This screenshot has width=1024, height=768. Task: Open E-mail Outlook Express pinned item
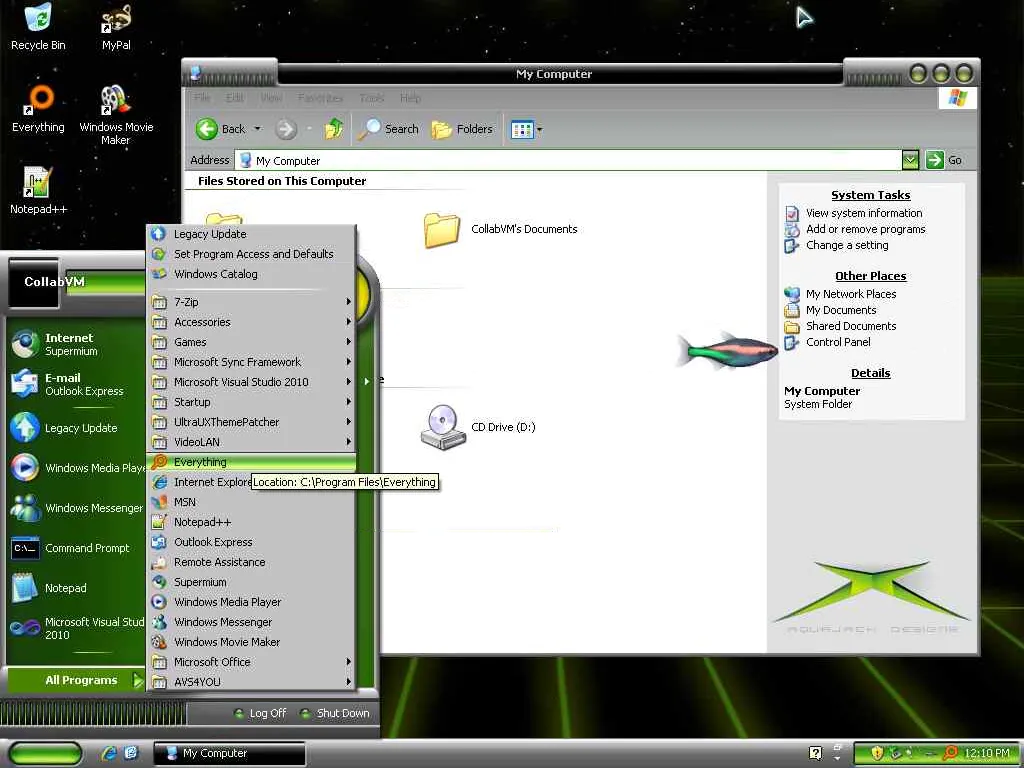pos(76,384)
